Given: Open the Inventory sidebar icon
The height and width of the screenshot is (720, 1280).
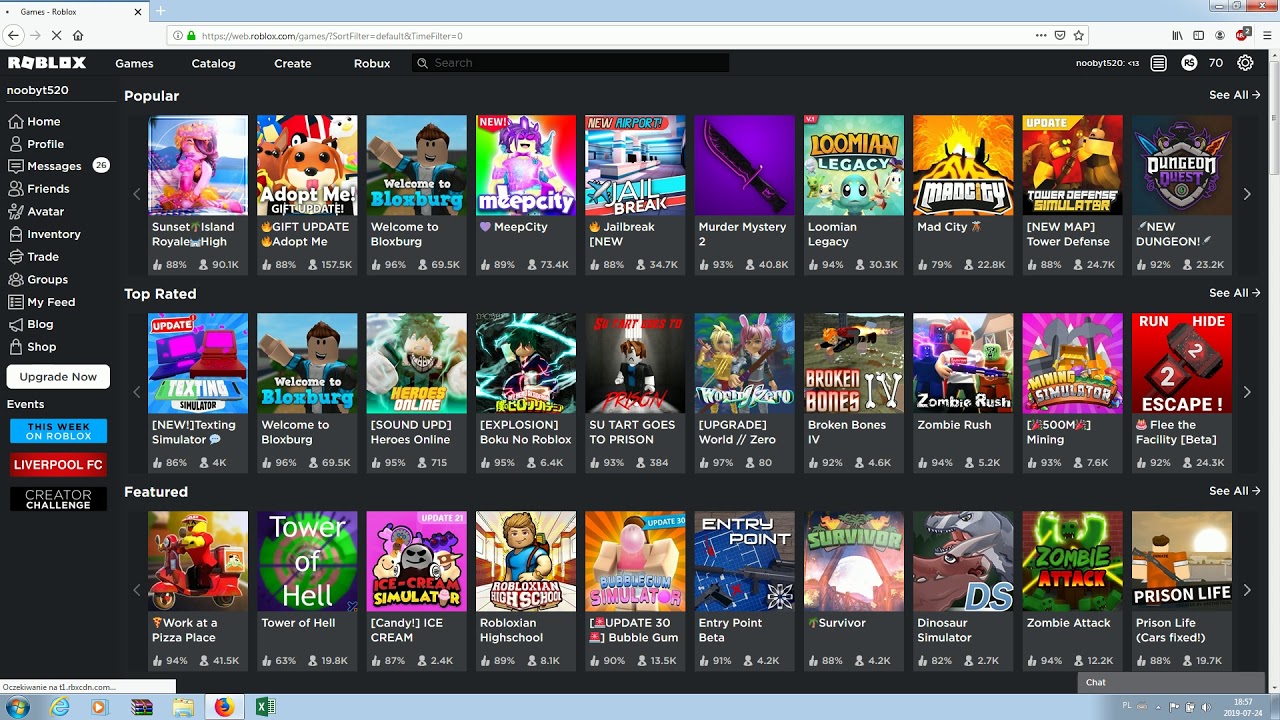Looking at the screenshot, I should [16, 234].
